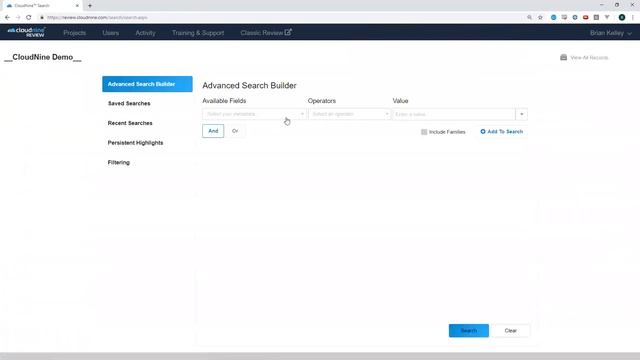Open the Activity menu
Screen dimensions: 640x360
coord(145,33)
